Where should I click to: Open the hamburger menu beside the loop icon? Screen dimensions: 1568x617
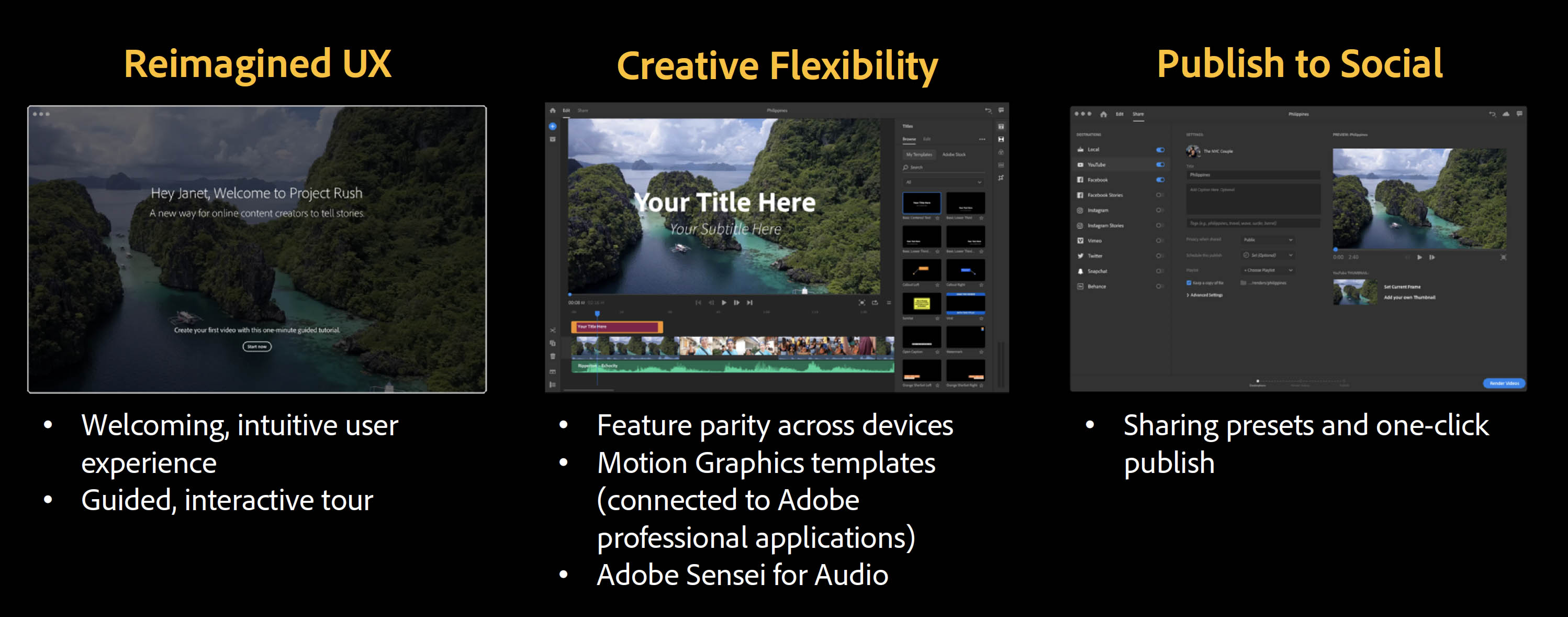(x=889, y=303)
